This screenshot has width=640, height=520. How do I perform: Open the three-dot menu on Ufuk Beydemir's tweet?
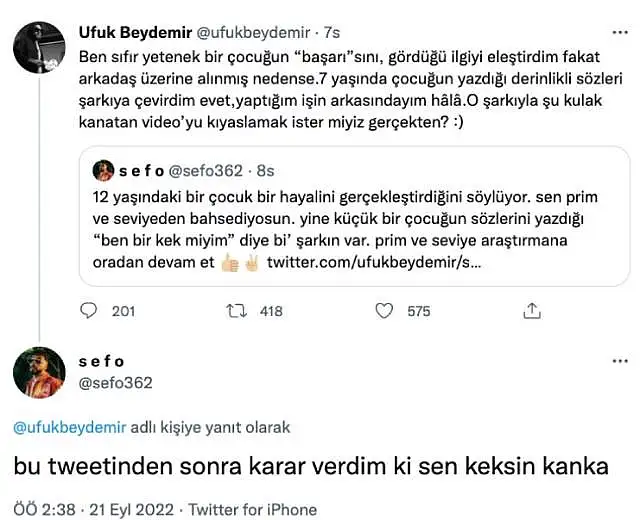point(620,33)
